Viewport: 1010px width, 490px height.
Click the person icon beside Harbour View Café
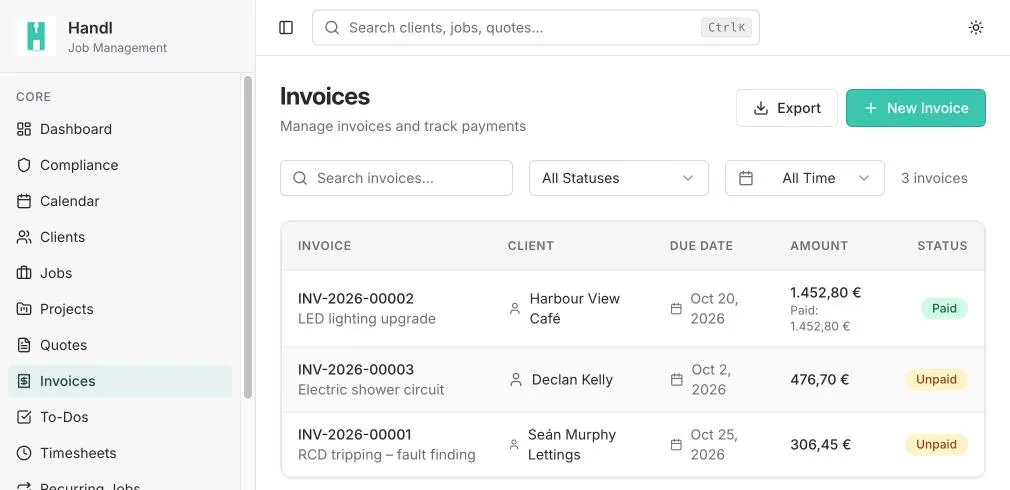pyautogui.click(x=515, y=308)
